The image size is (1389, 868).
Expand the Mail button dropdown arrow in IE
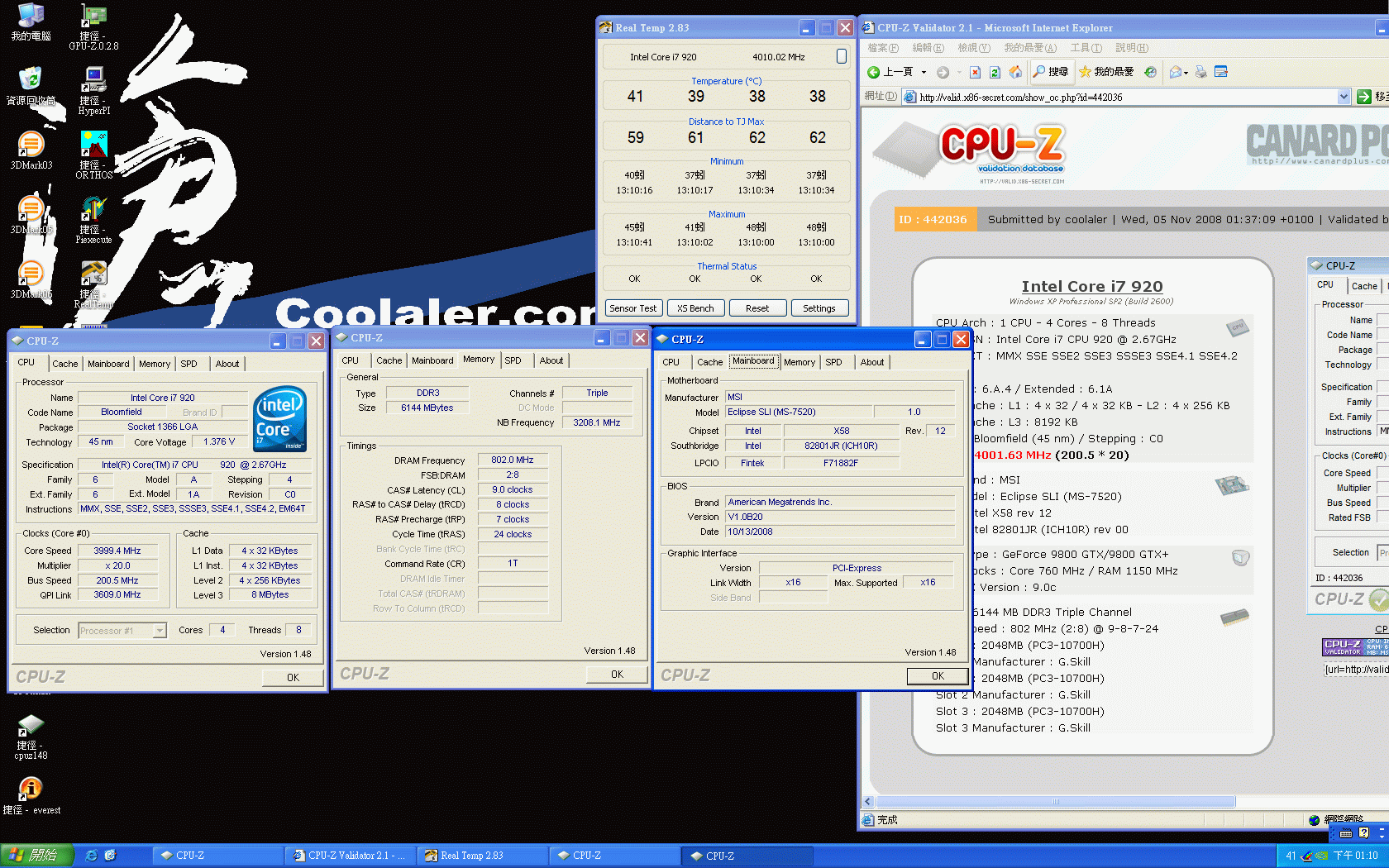[1186, 73]
